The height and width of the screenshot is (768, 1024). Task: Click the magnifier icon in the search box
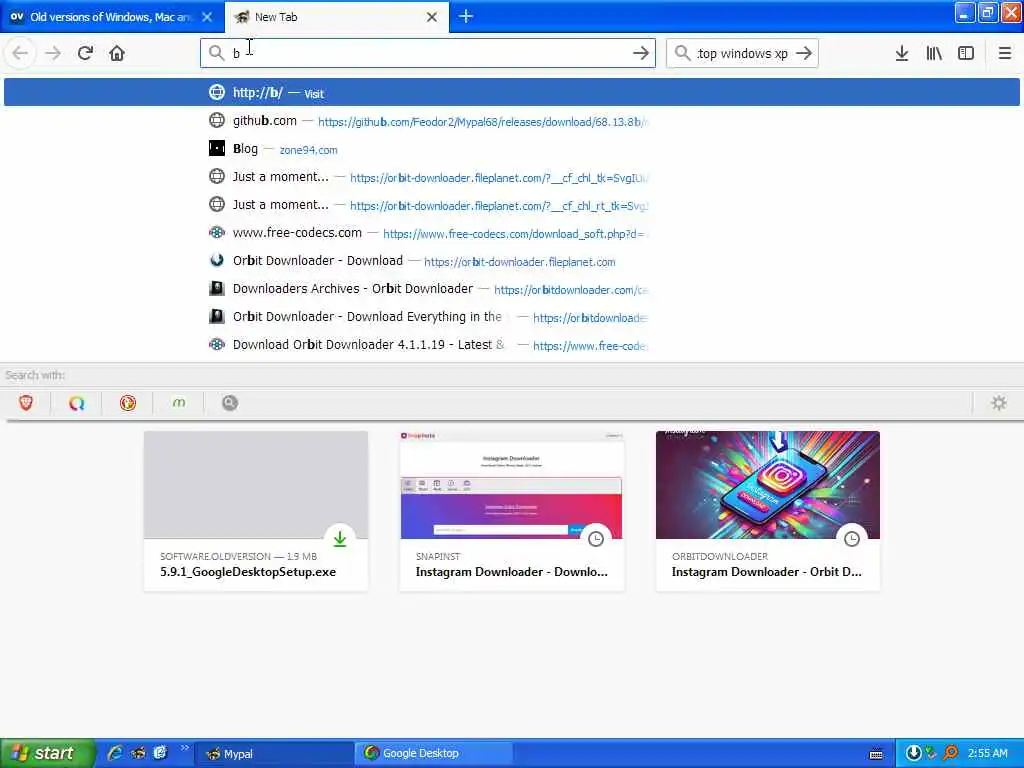682,53
